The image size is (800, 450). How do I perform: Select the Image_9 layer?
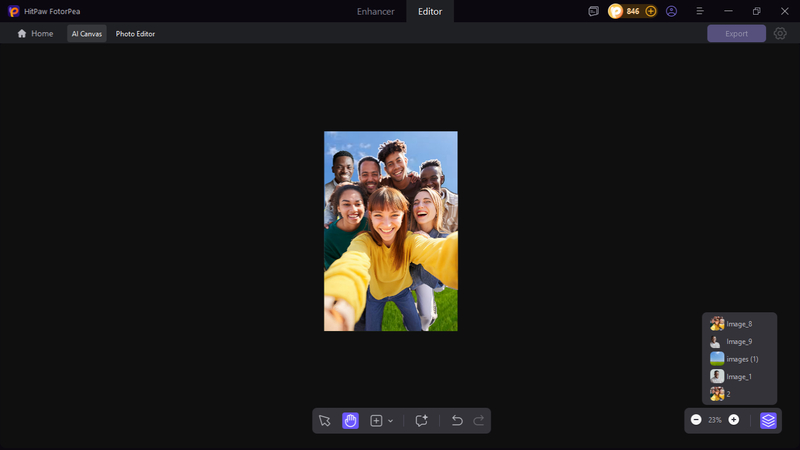click(x=739, y=341)
